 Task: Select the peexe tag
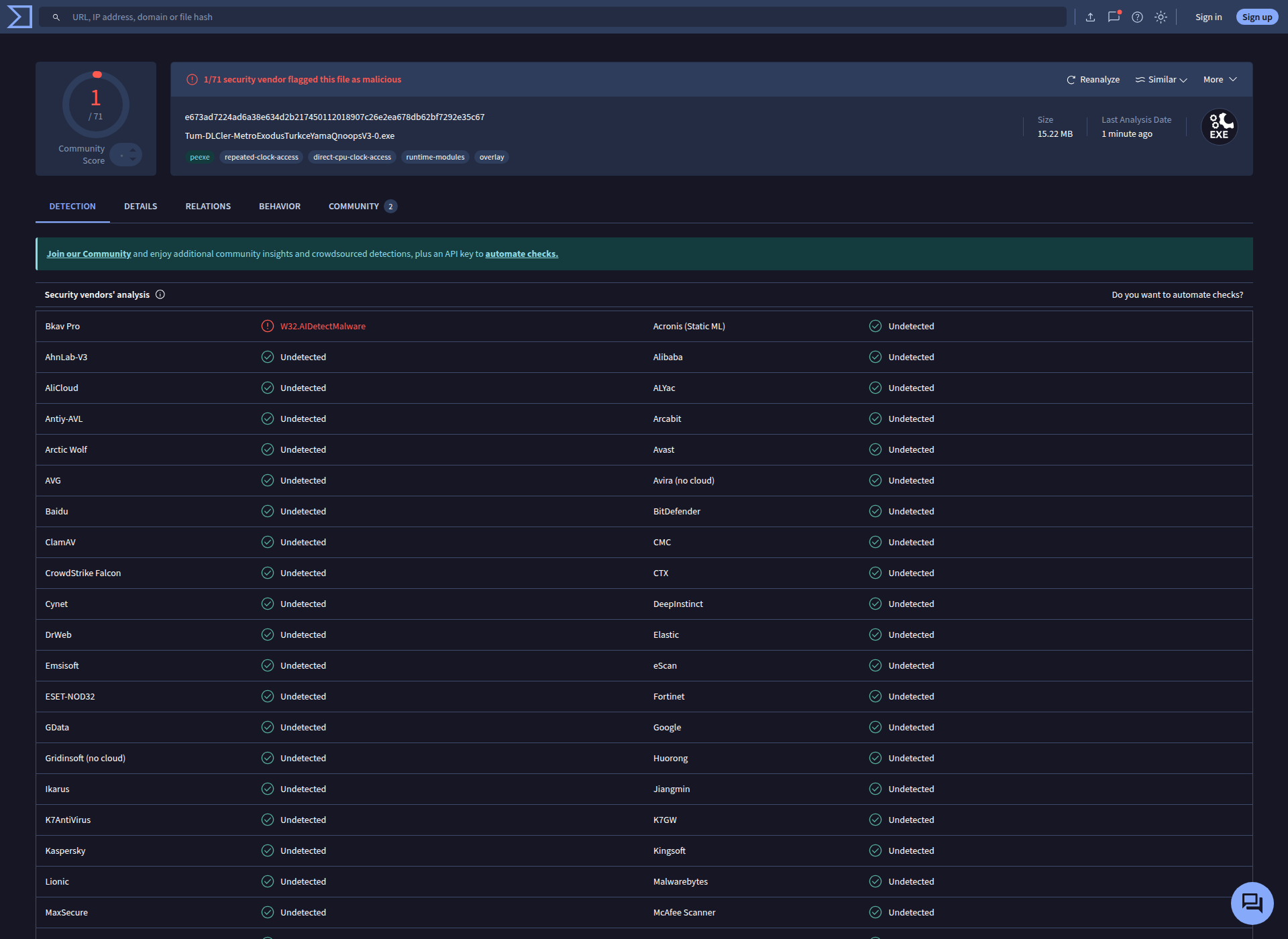point(200,158)
